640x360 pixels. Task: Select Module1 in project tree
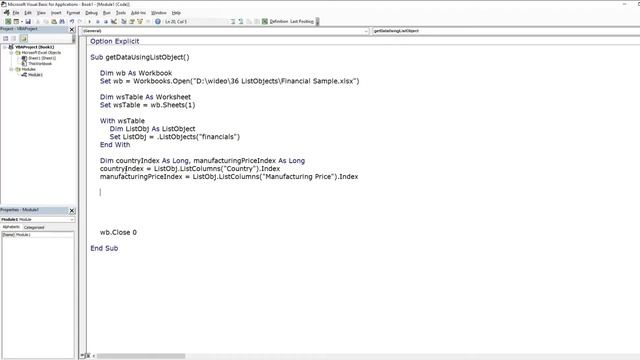click(35, 75)
